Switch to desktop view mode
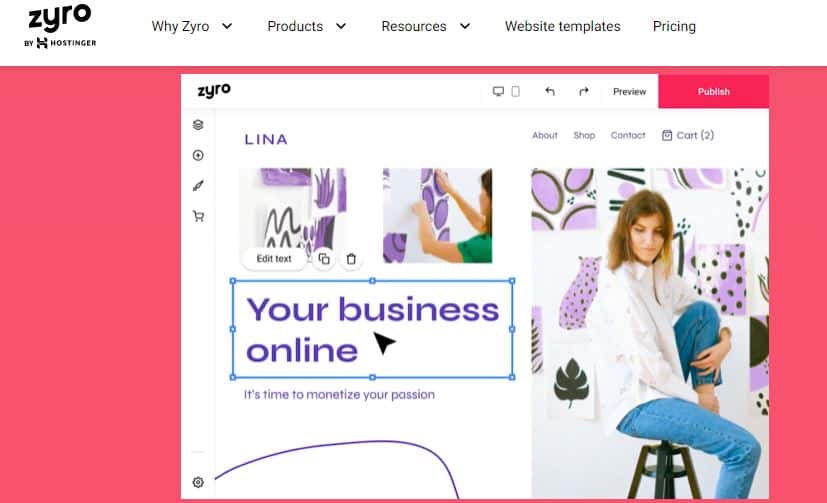Screen dimensions: 827x503 pos(498,92)
